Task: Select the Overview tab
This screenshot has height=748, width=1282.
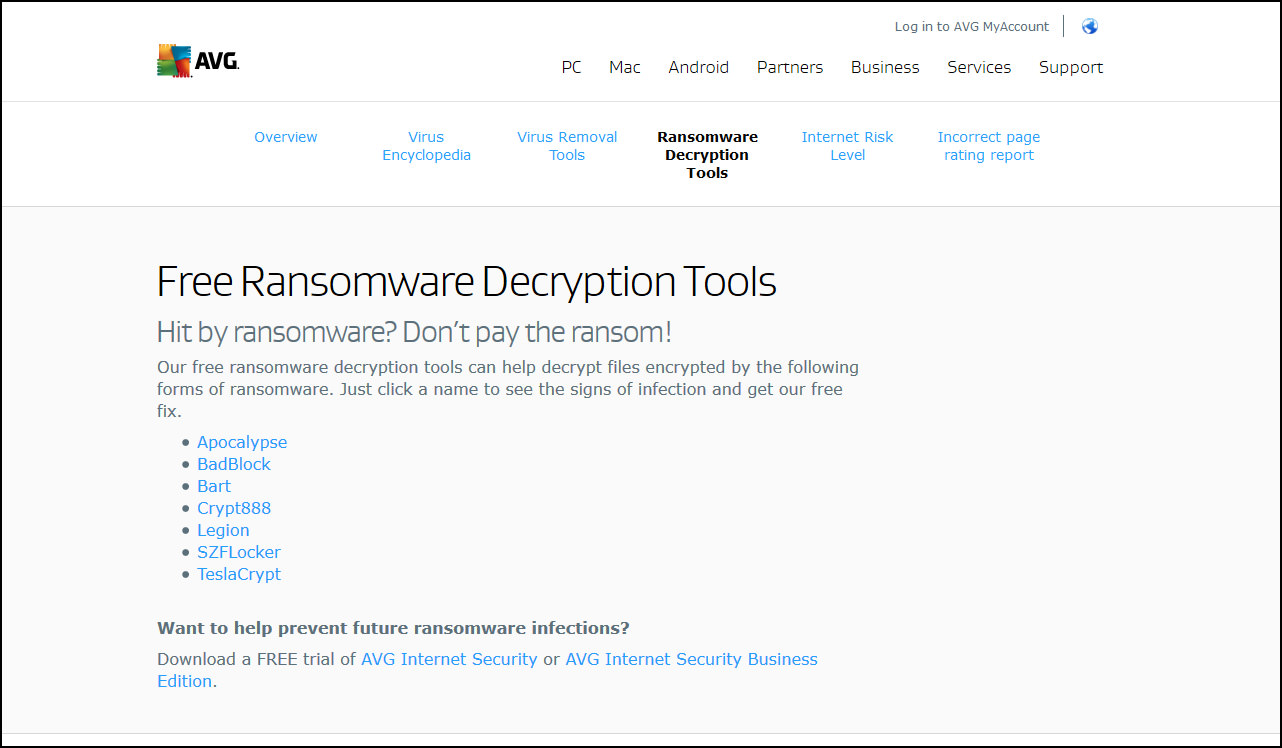Action: (285, 137)
